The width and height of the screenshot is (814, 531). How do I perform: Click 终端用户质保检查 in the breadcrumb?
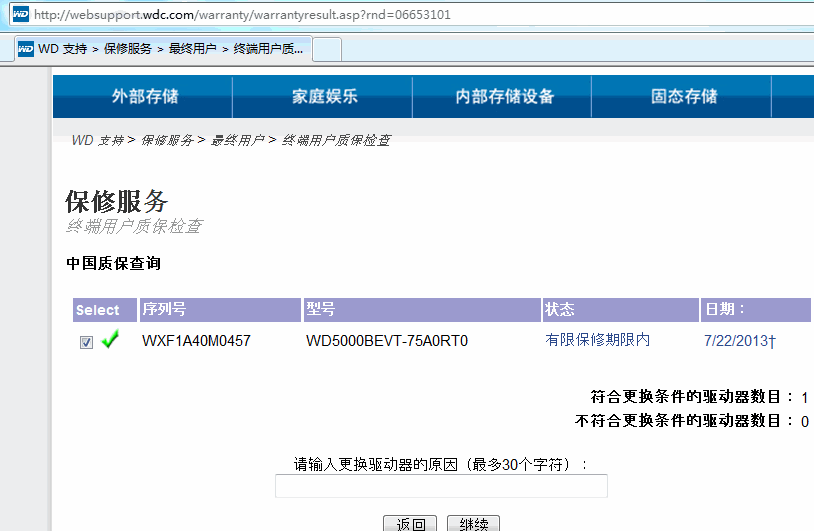point(336,141)
